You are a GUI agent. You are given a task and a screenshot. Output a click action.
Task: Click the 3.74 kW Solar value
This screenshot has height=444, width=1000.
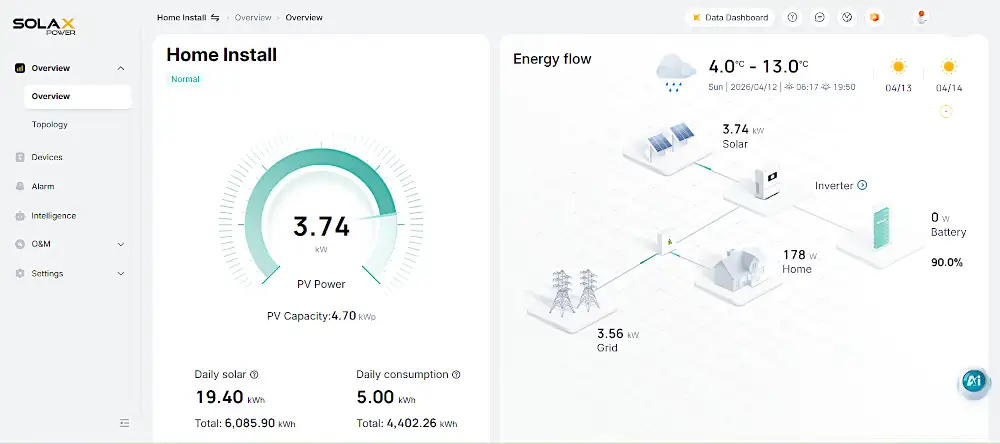tap(743, 130)
